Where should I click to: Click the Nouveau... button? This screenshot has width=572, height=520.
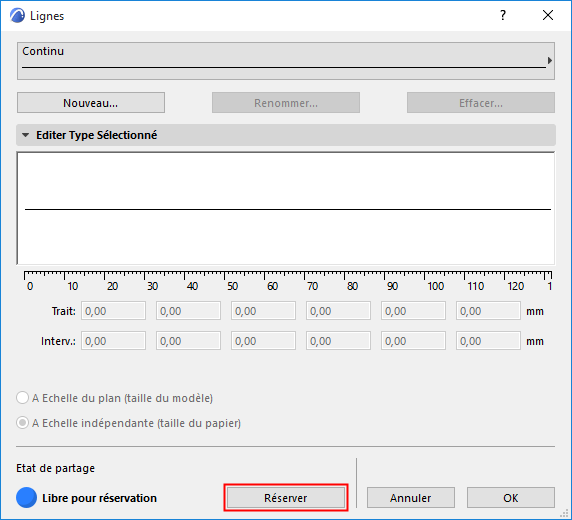click(x=91, y=103)
